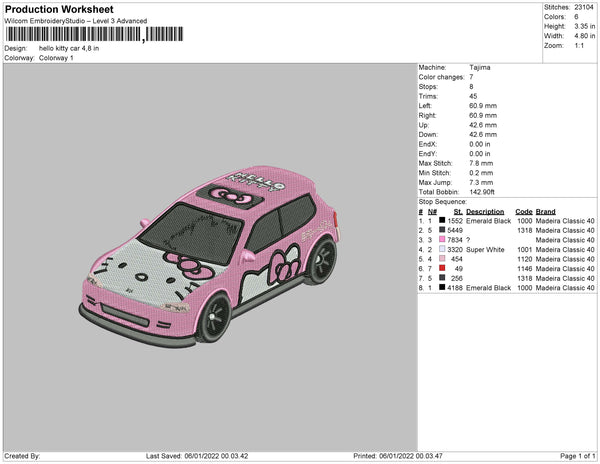Click the 'Stops:' label
This screenshot has height=464, width=600.
point(428,86)
